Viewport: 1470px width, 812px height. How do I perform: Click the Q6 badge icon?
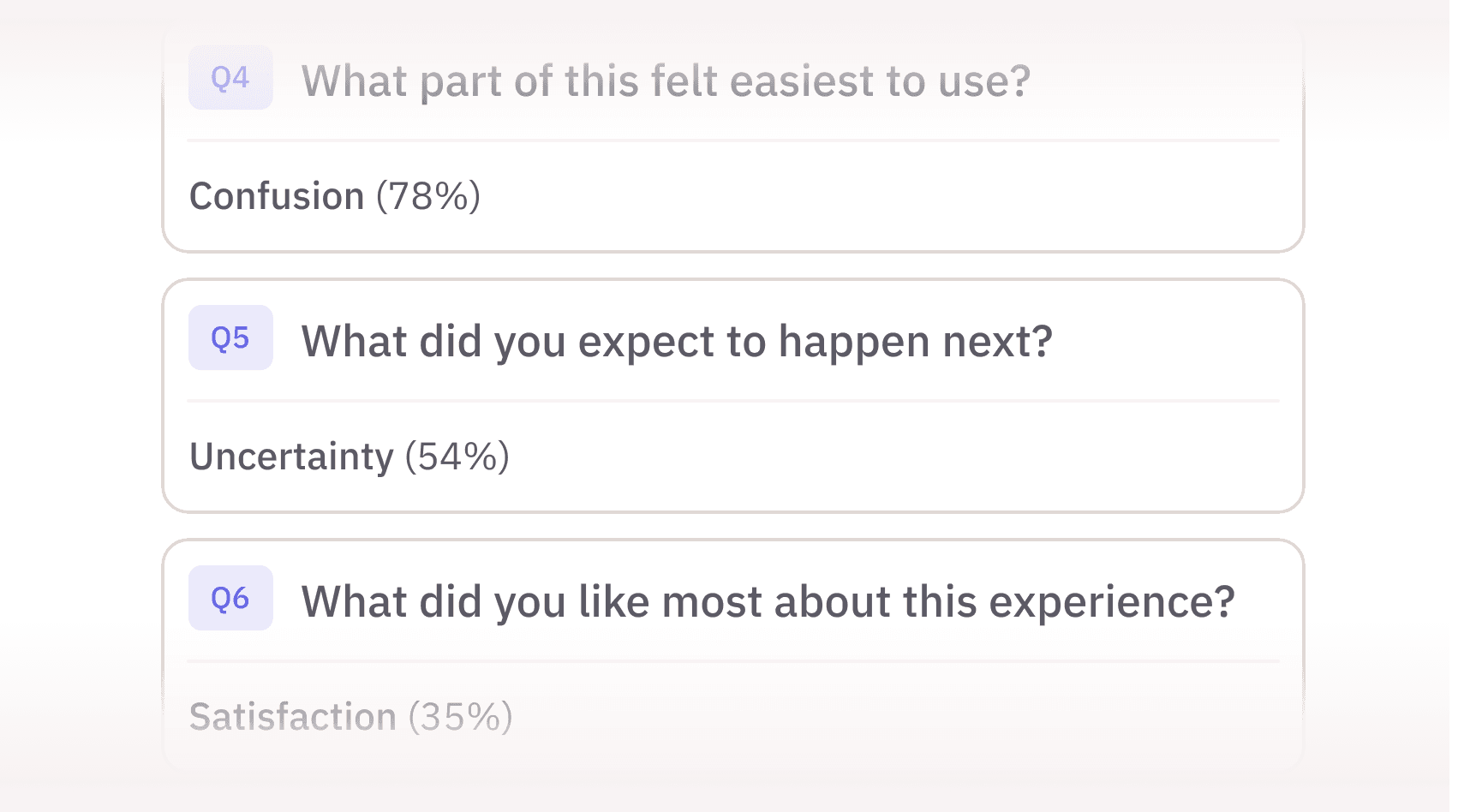[x=230, y=598]
